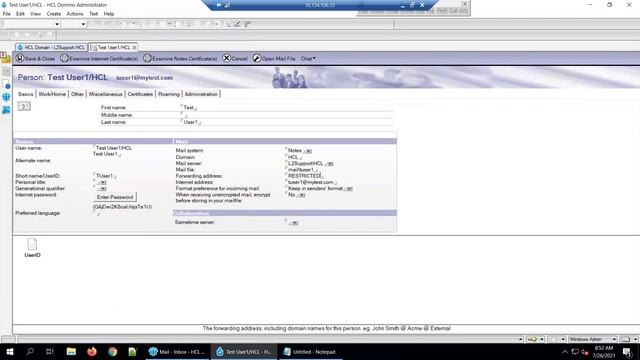Screen dimensions: 640x360
Task: Switch to the HCL Domain - L2Support/HCL tab
Action: [x=51, y=47]
